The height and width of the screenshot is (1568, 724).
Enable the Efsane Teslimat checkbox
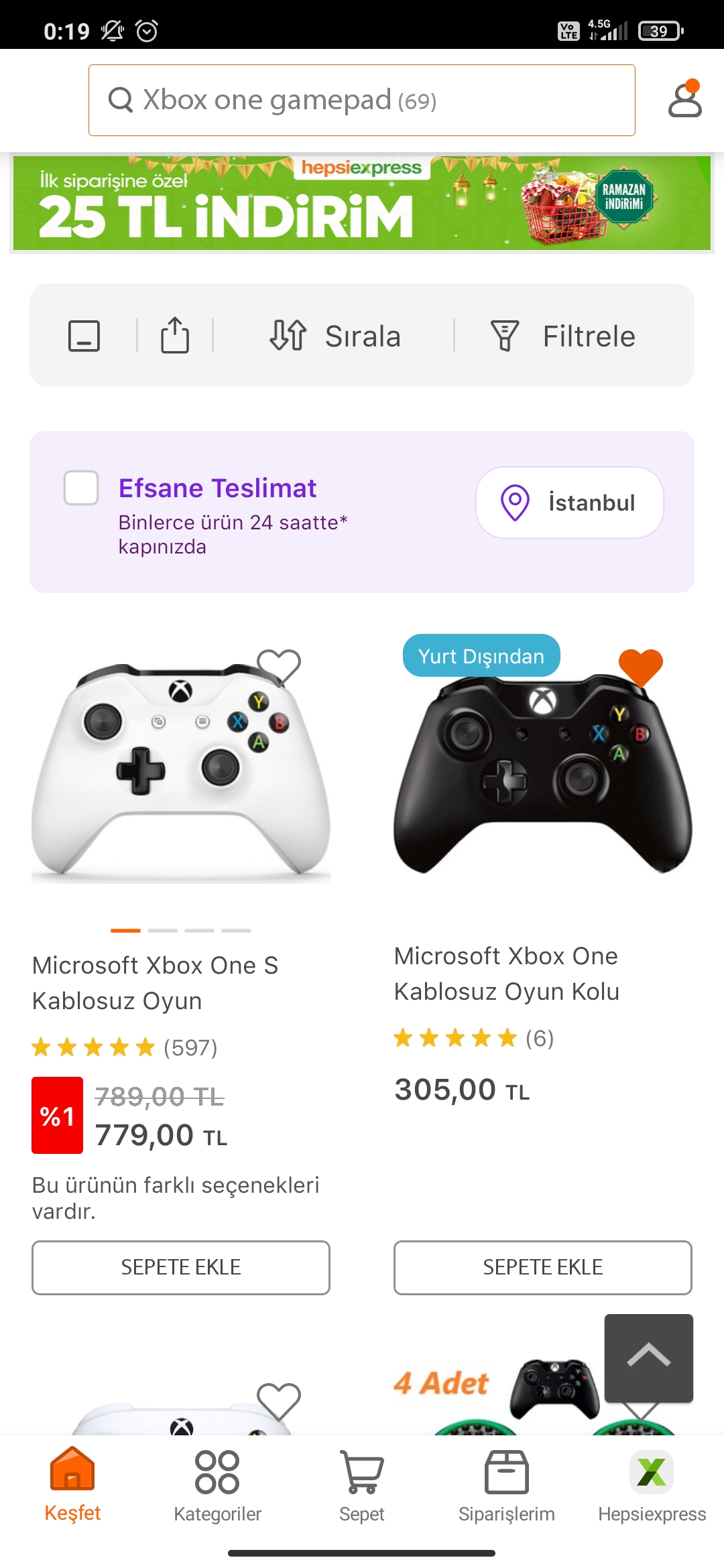[x=81, y=488]
